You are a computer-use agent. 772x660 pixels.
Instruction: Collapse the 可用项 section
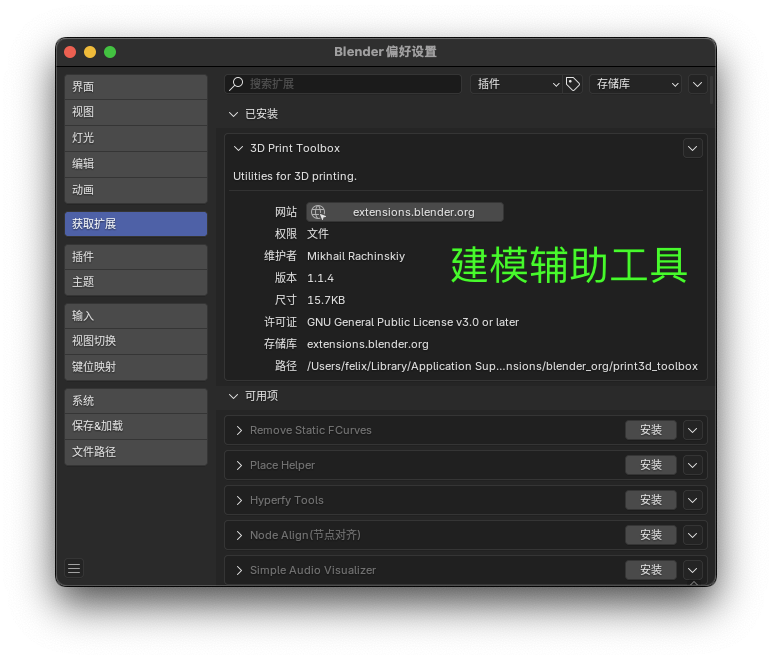233,396
